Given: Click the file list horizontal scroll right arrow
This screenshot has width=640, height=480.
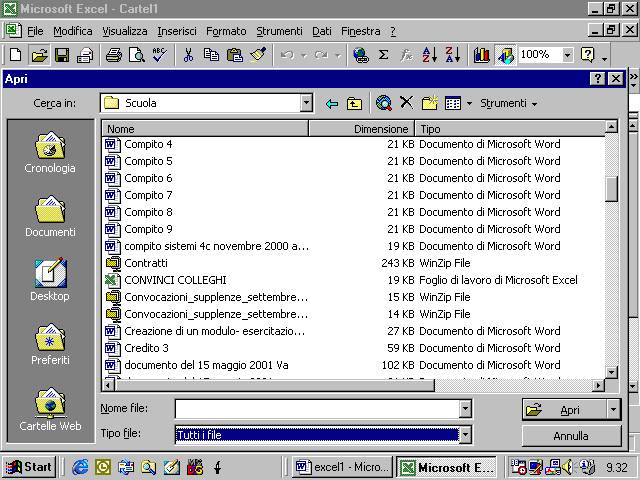Looking at the screenshot, I should pos(598,385).
